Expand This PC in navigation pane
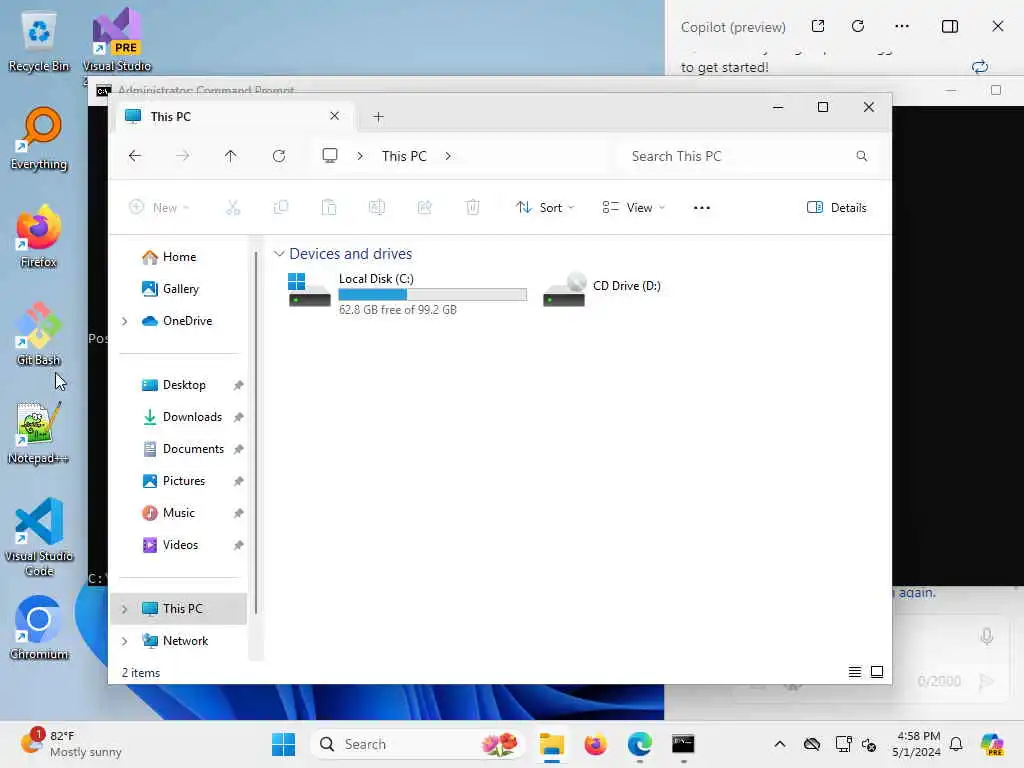 tap(125, 609)
